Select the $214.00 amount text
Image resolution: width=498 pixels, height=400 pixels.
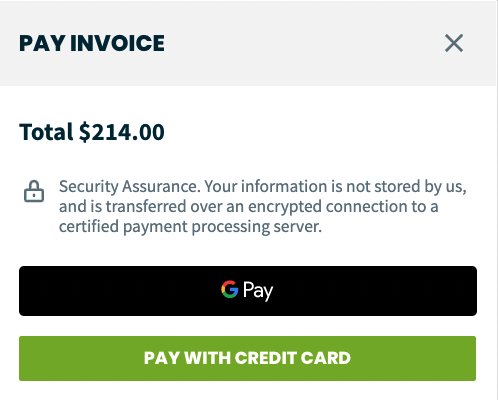[x=122, y=132]
